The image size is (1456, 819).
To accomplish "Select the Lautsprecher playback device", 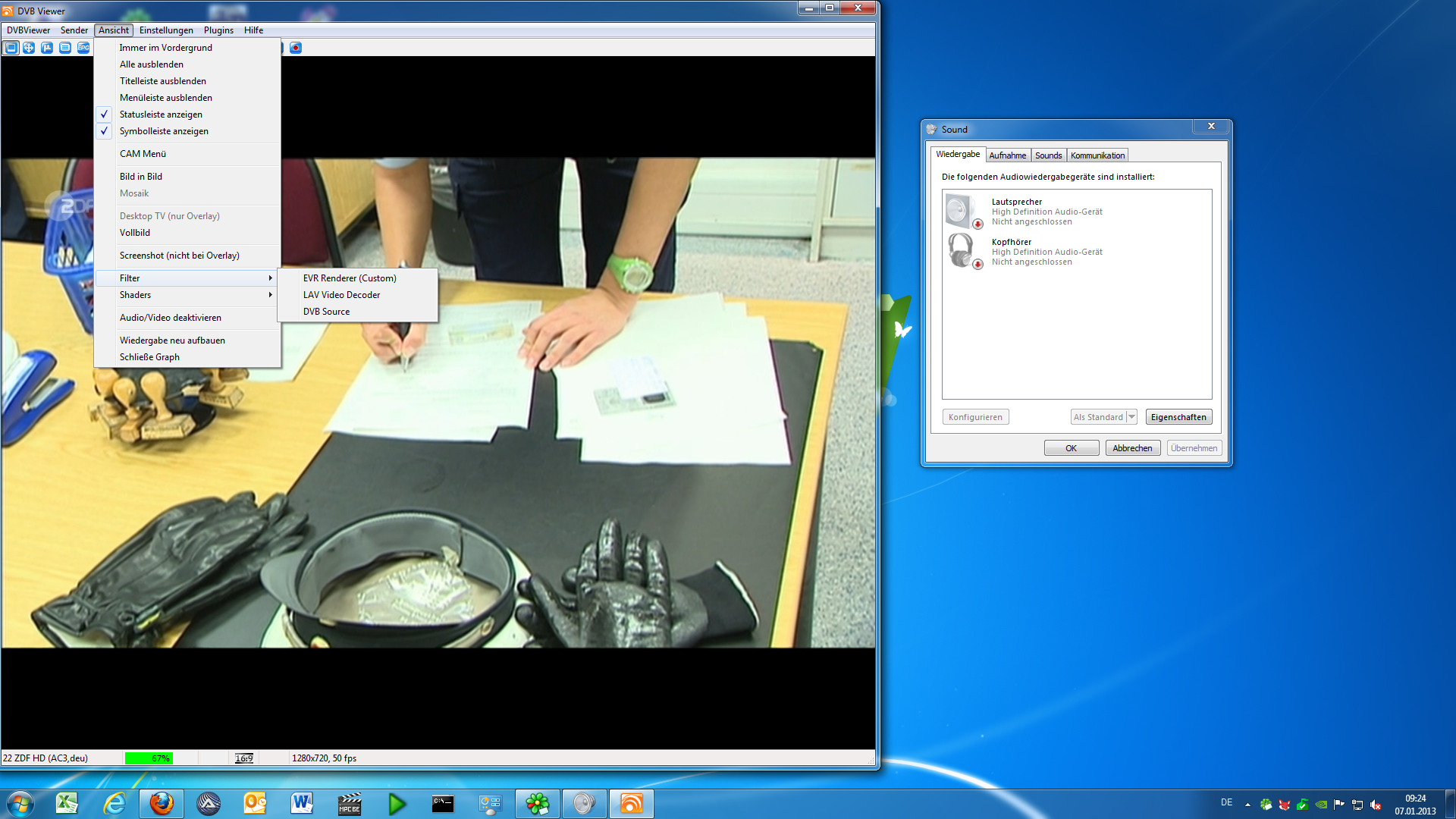I will pyautogui.click(x=1077, y=212).
